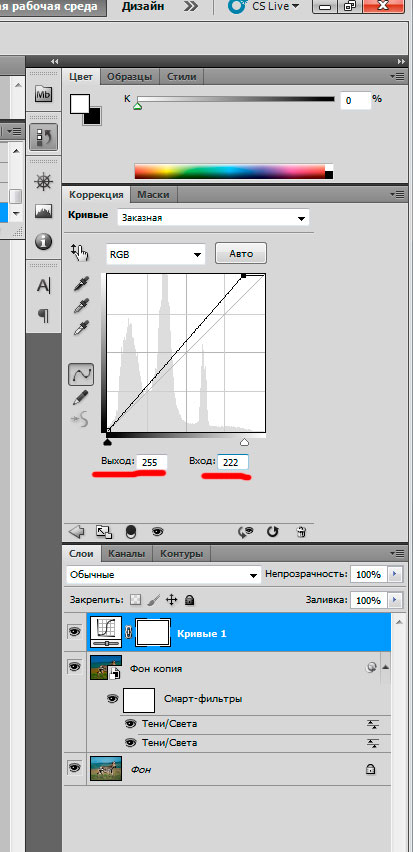Click the reset adjustment circular arrow icon
413x852 pixels.
[x=273, y=531]
